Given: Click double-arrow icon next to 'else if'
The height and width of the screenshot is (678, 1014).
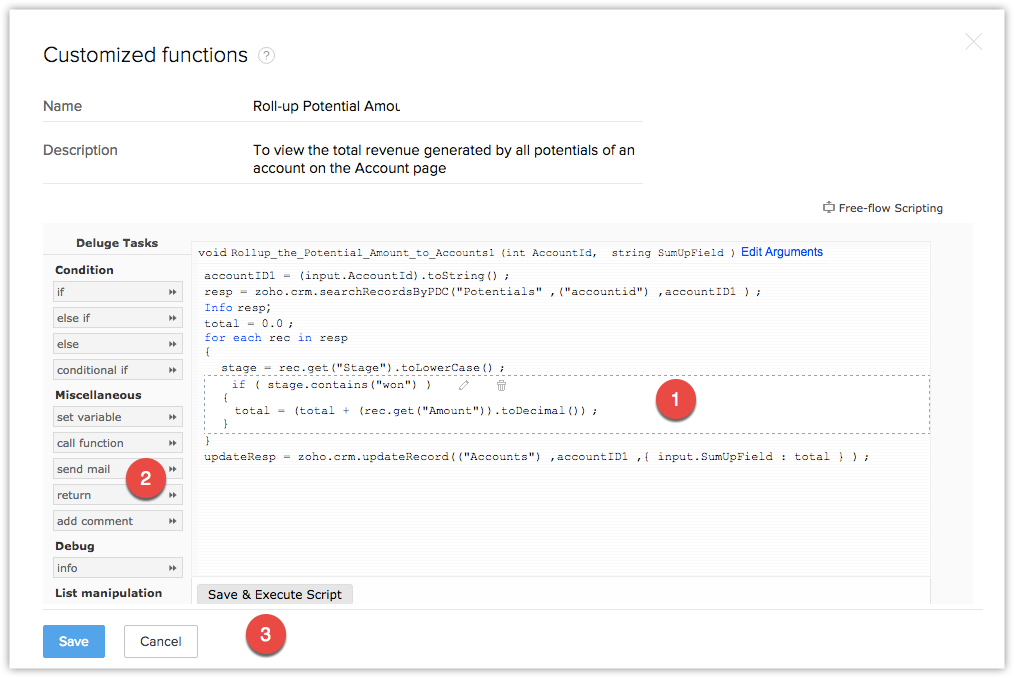Looking at the screenshot, I should point(173,318).
